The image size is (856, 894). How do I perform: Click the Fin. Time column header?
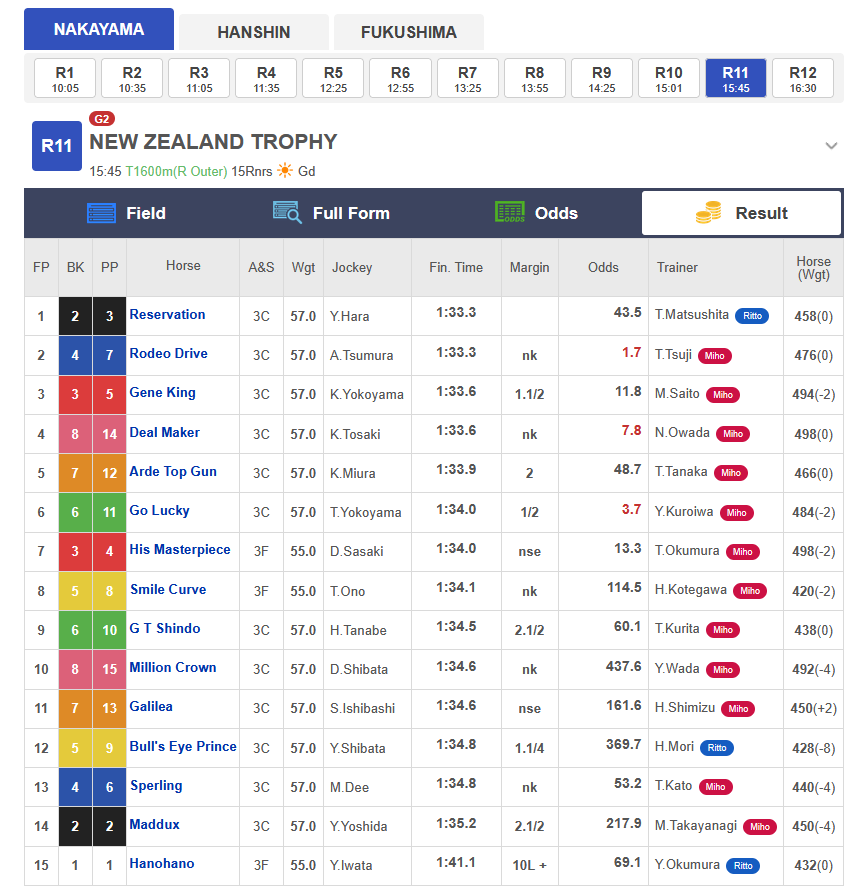[456, 267]
